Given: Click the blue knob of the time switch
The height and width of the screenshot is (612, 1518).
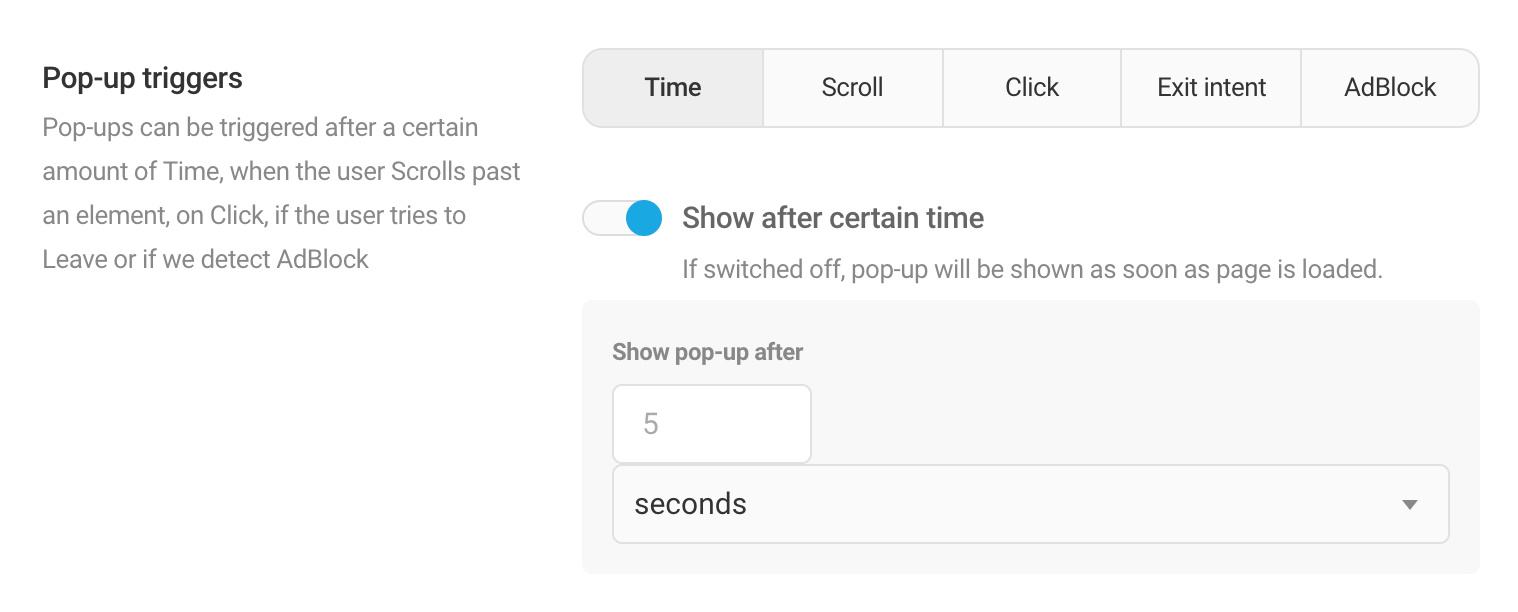Looking at the screenshot, I should click(643, 218).
